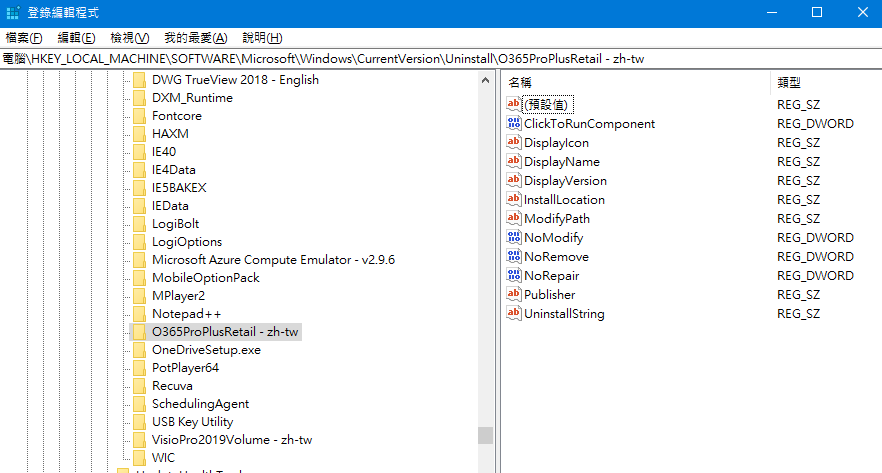Click the string icon of DisplayIcon
Screen dimensions: 882x473
click(514, 142)
